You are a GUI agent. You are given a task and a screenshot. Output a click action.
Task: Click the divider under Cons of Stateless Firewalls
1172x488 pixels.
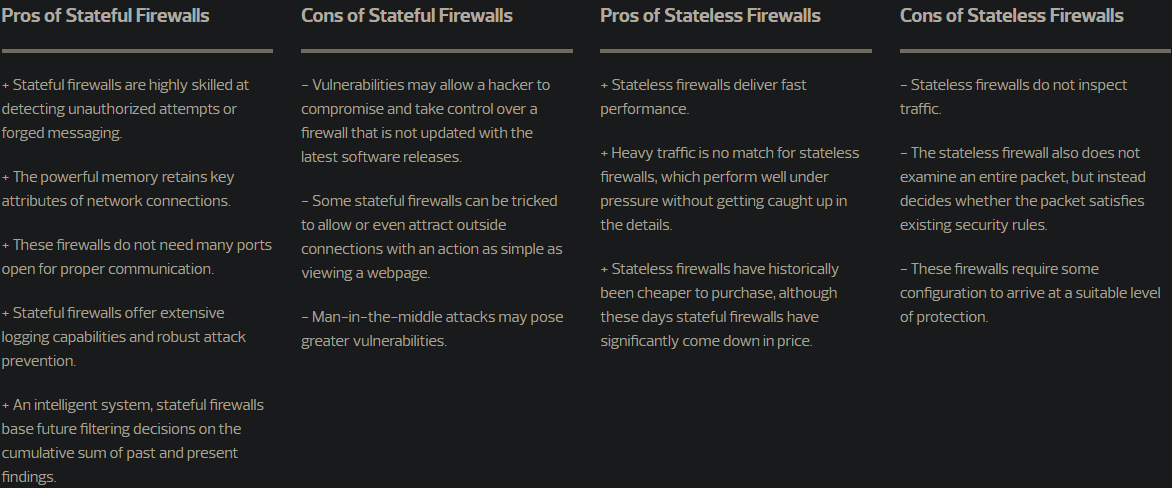pyautogui.click(x=1035, y=50)
